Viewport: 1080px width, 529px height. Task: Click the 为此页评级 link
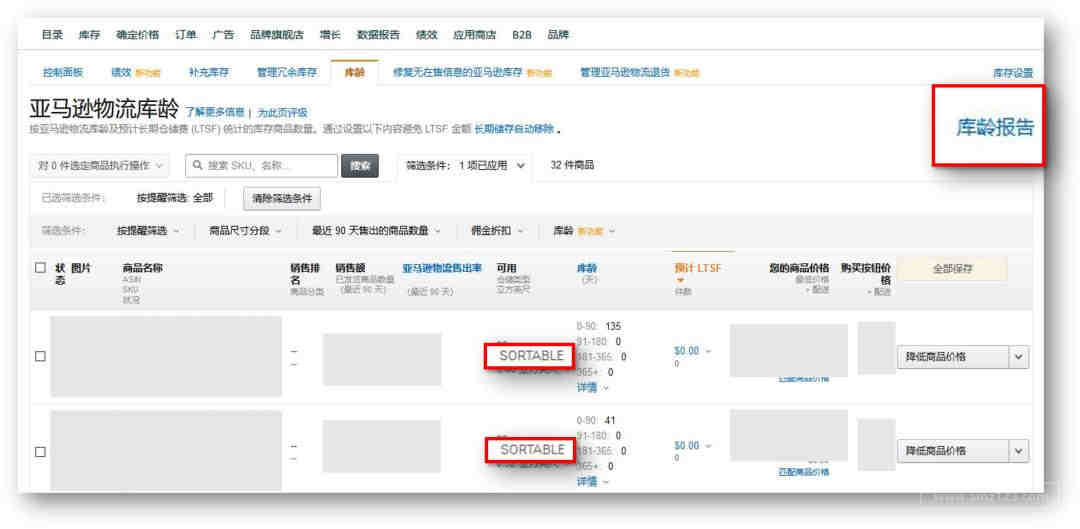pos(282,112)
